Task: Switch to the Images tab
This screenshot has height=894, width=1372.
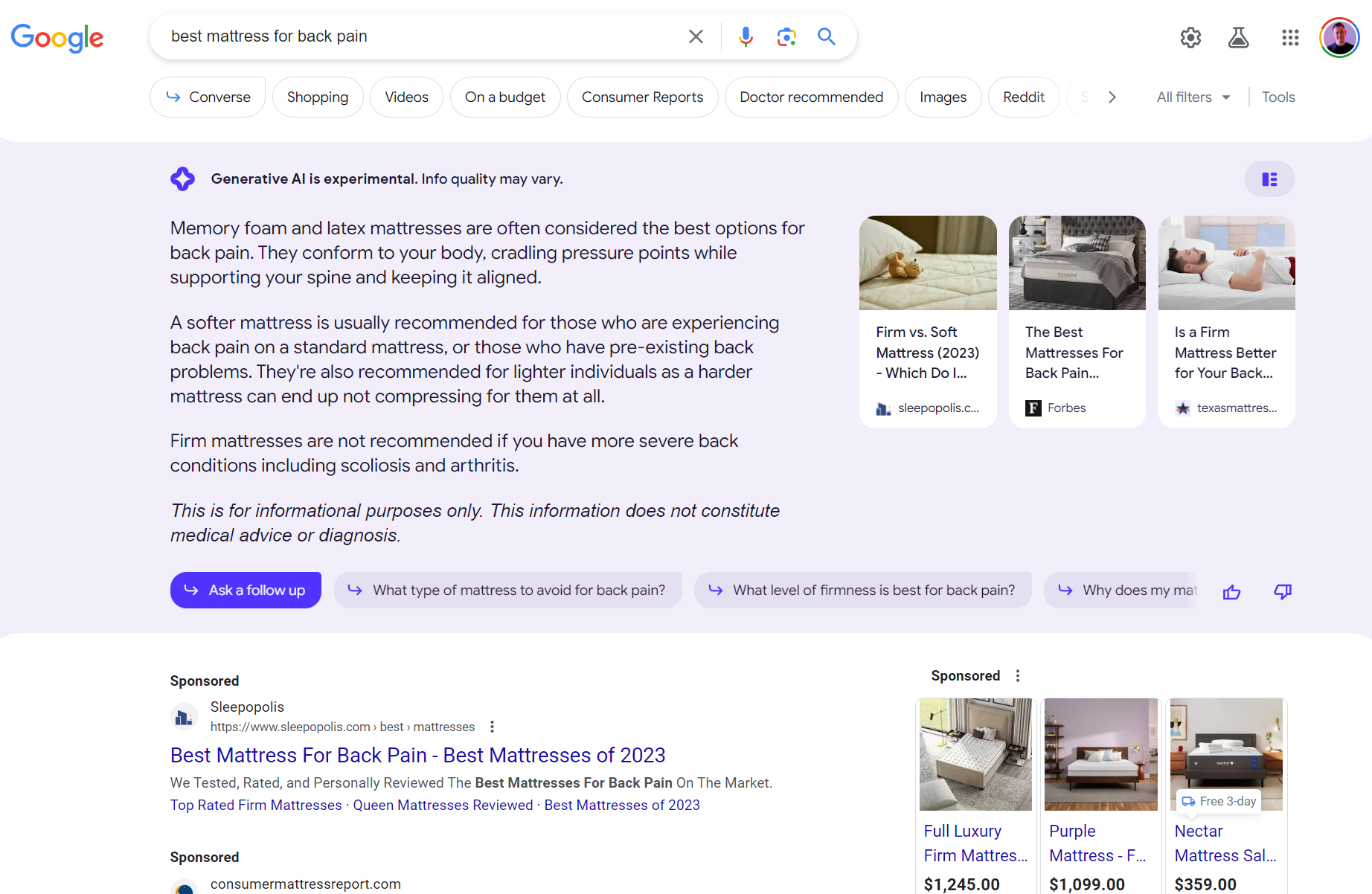Action: (x=943, y=97)
